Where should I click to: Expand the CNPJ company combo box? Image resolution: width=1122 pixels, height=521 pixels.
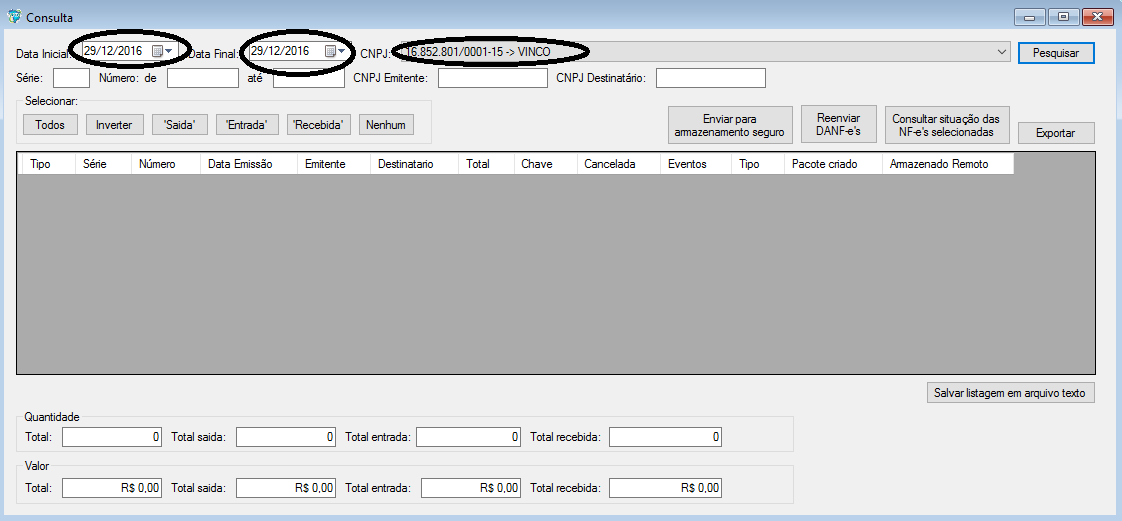(x=1002, y=52)
